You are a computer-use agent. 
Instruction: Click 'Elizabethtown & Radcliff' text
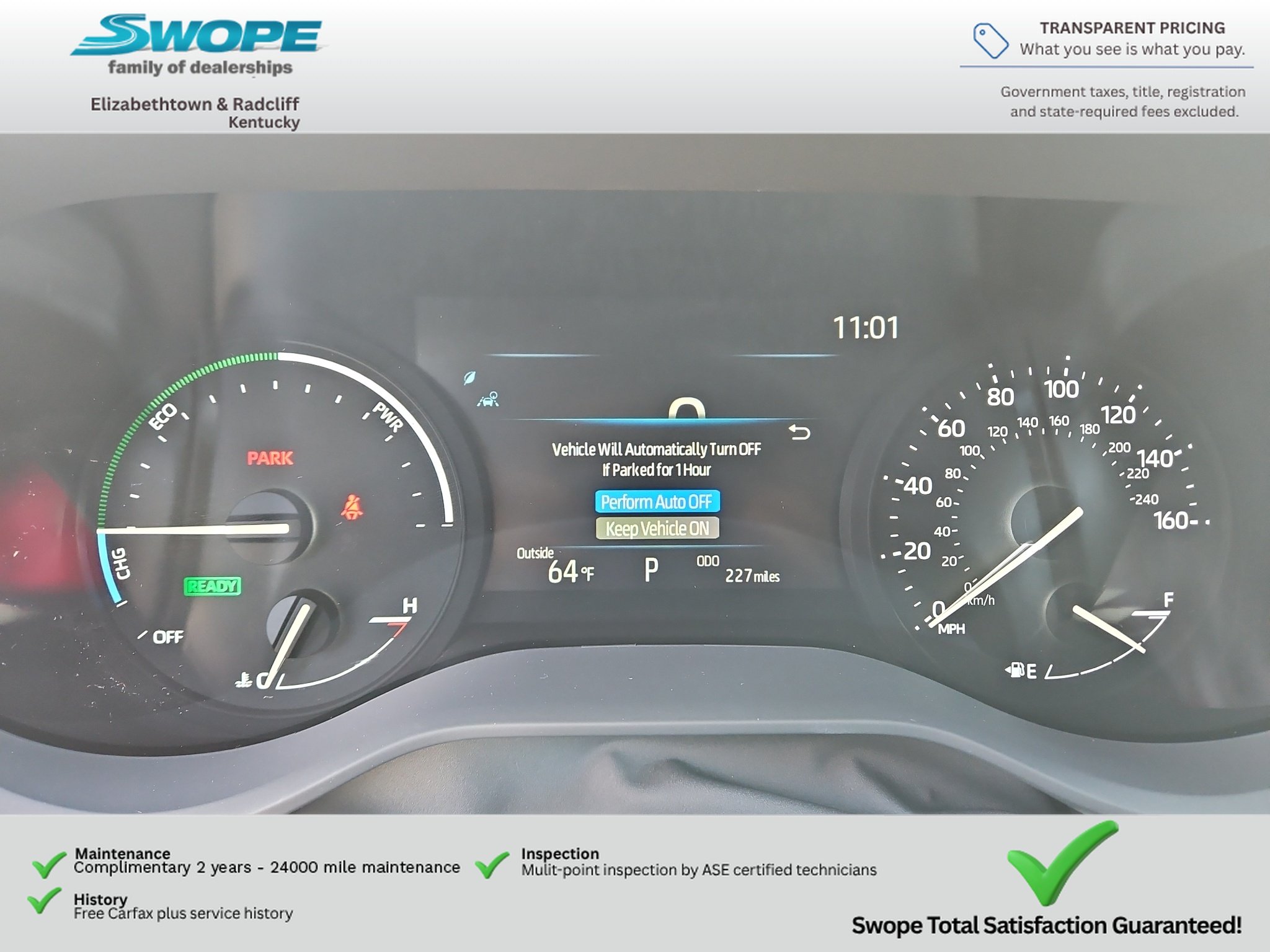[x=195, y=104]
